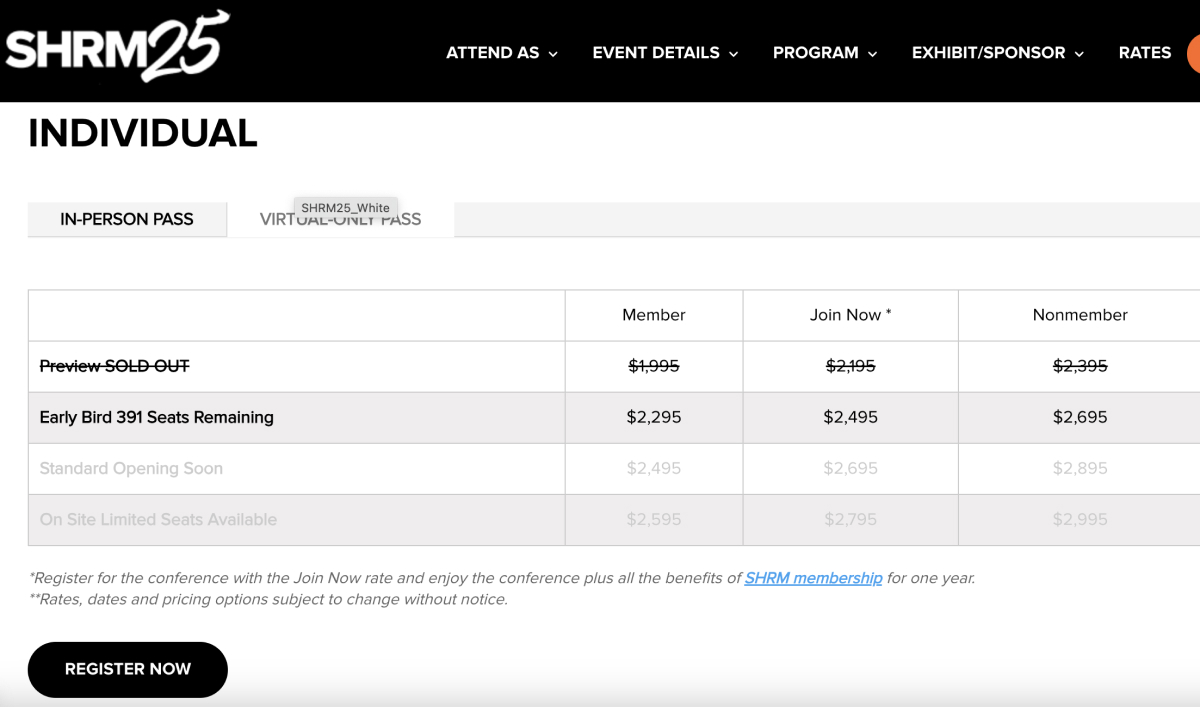This screenshot has width=1200, height=707.
Task: Select the Early Bird Member price $2,295
Action: pos(654,417)
